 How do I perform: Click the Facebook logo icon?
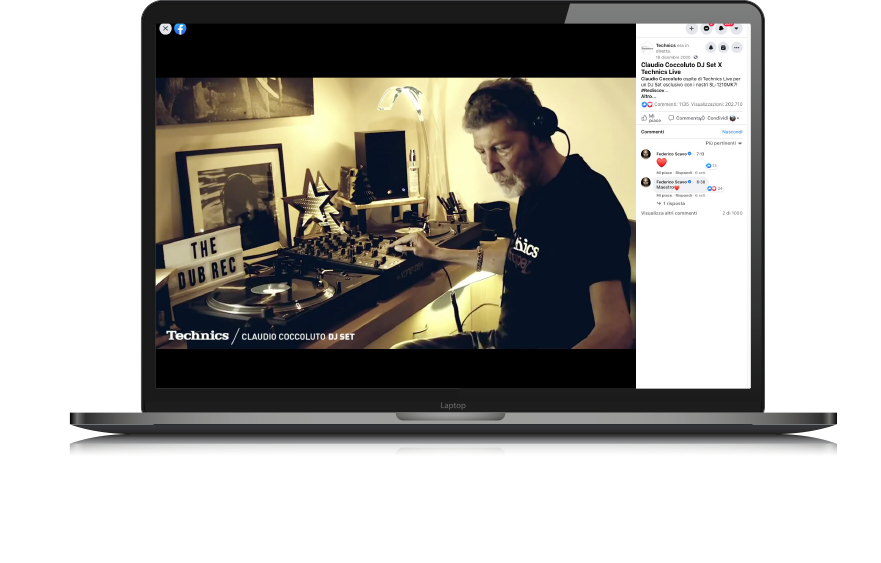tap(180, 29)
